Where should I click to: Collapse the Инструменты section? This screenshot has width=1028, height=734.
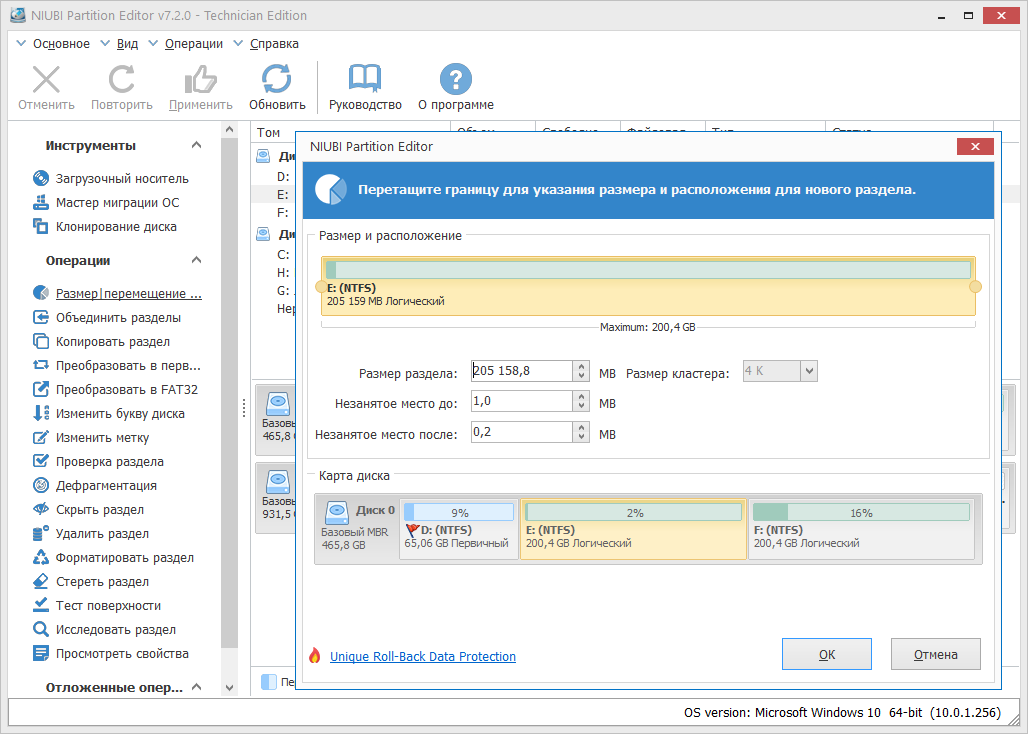tap(197, 146)
